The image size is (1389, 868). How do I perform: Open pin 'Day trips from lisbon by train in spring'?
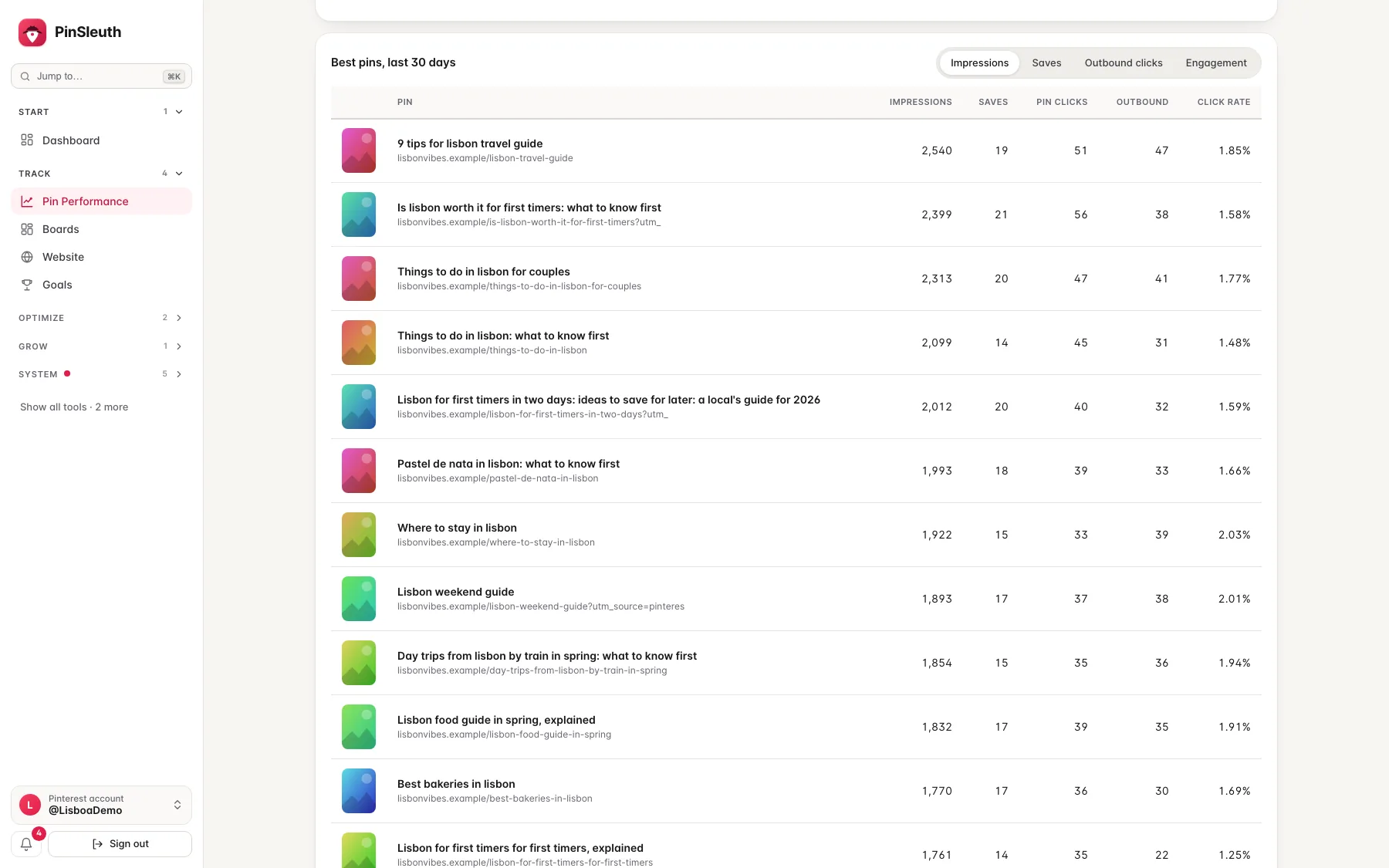[x=547, y=656]
